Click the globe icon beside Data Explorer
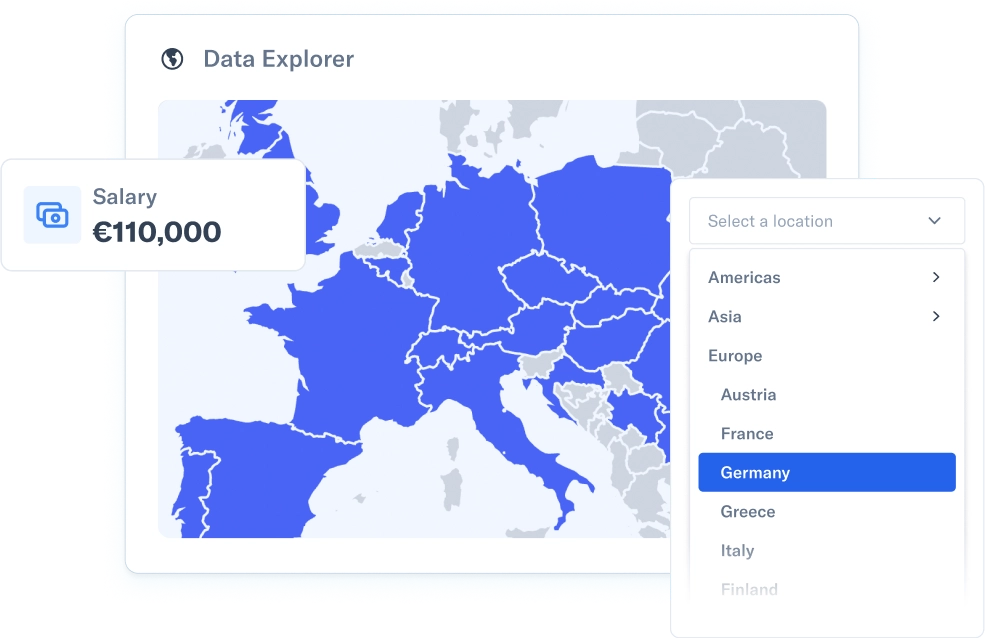 tap(172, 59)
